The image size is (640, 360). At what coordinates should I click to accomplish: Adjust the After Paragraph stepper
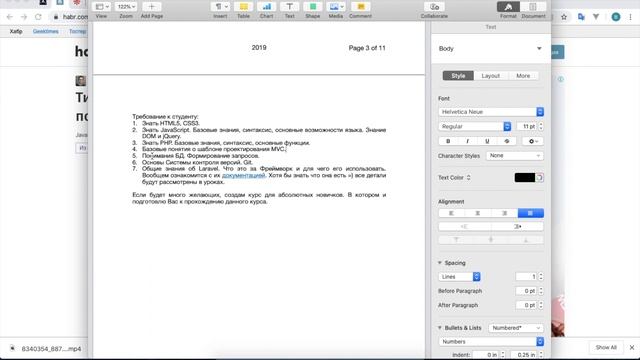[541, 305]
